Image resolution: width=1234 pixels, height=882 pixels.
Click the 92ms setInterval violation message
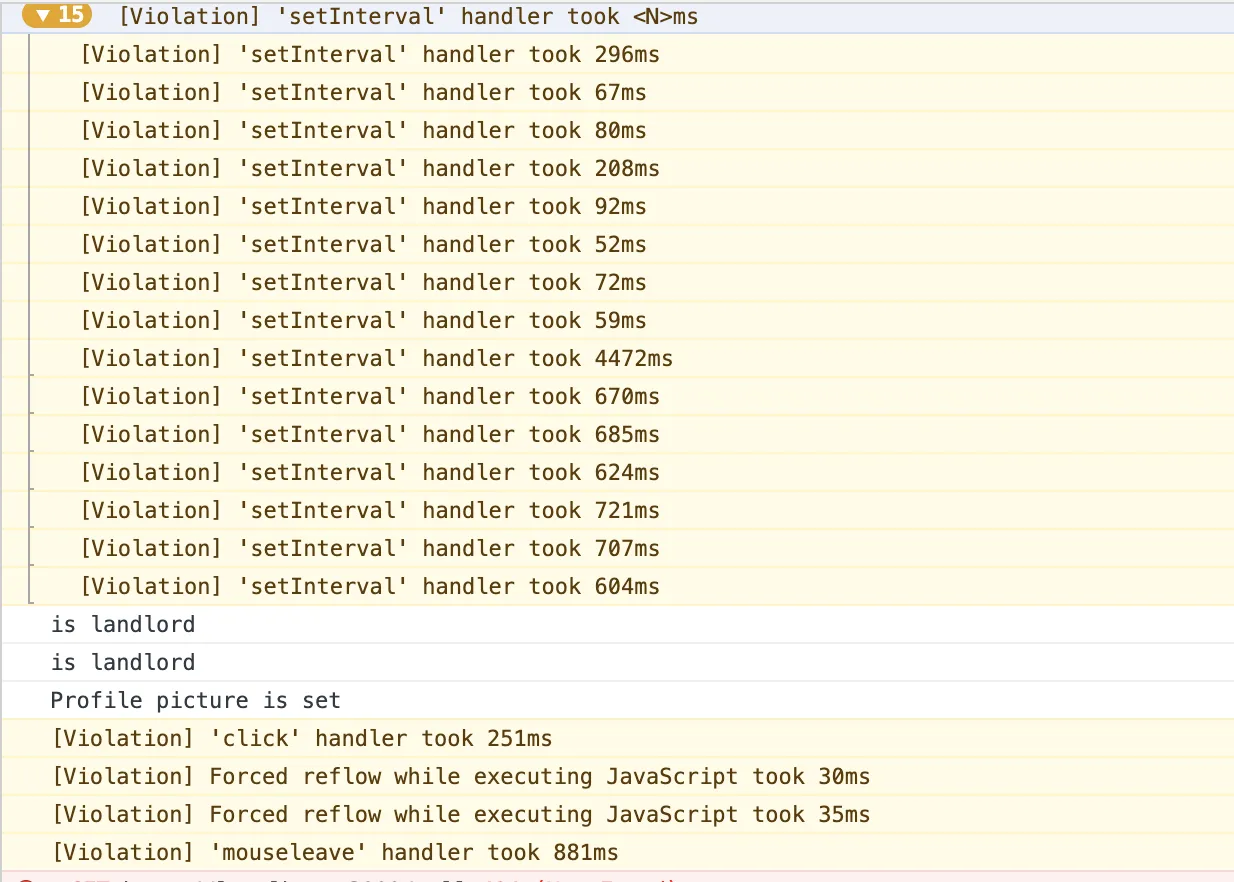click(363, 207)
